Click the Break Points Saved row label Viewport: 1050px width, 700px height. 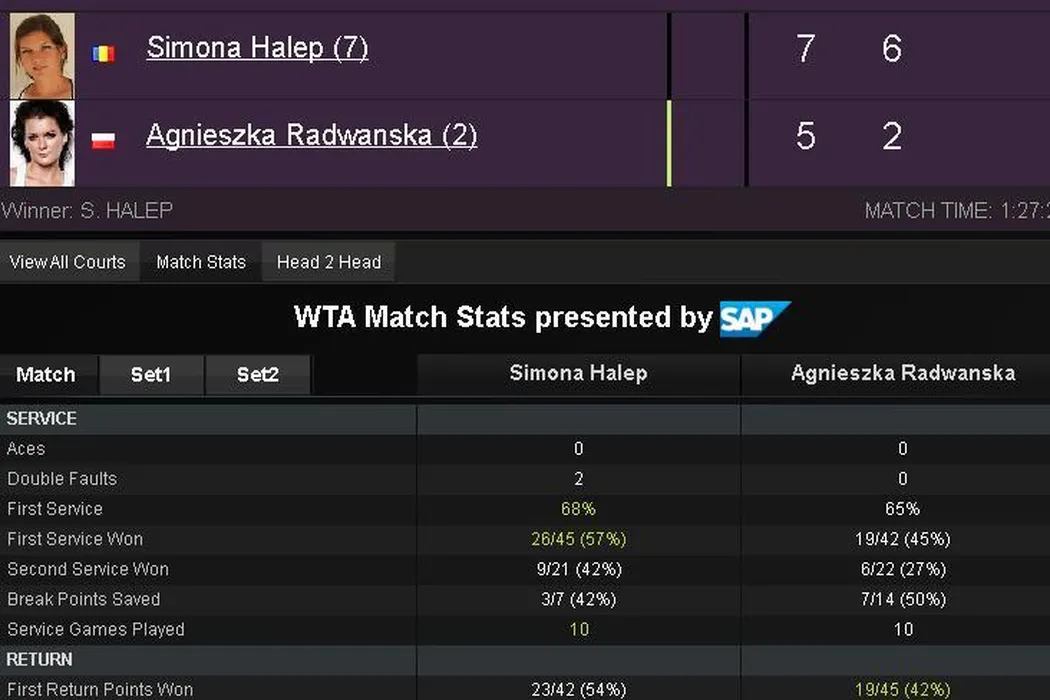[x=84, y=599]
